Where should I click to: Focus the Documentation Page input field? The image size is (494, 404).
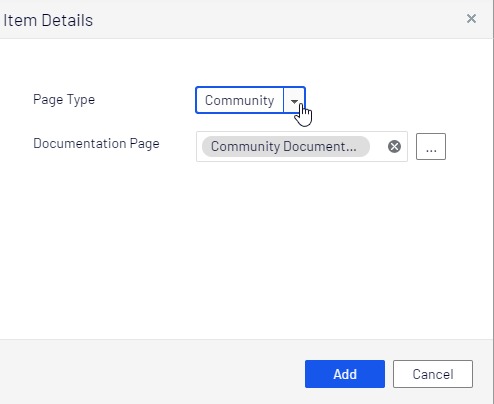click(x=302, y=147)
